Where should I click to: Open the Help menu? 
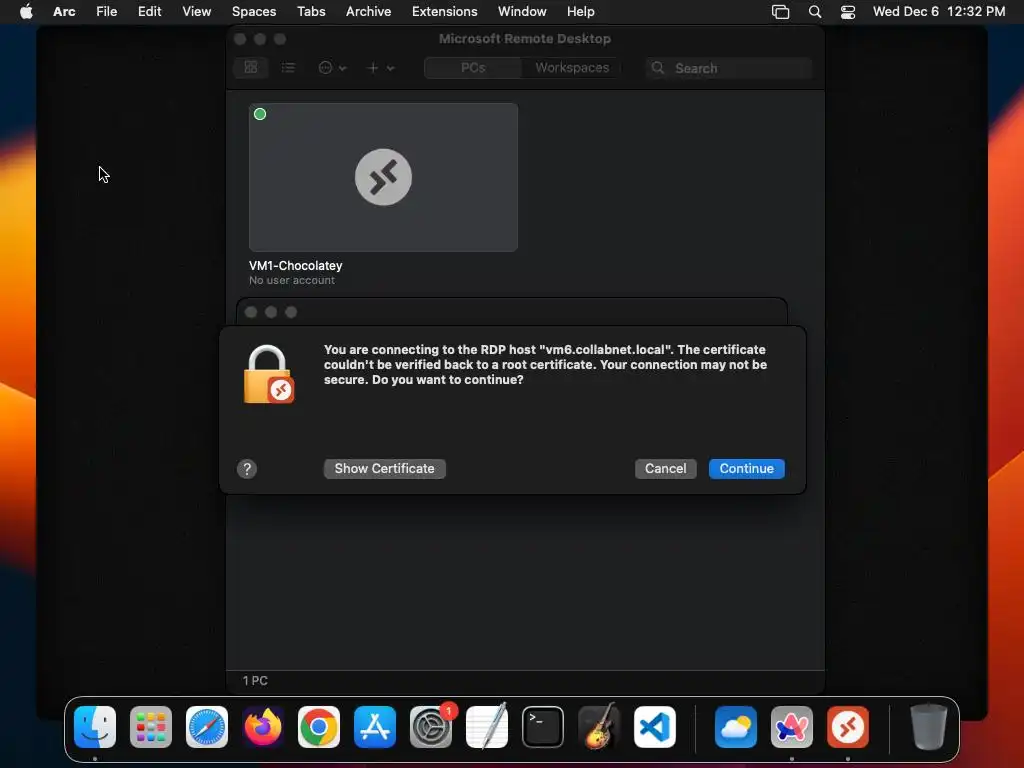pos(581,11)
